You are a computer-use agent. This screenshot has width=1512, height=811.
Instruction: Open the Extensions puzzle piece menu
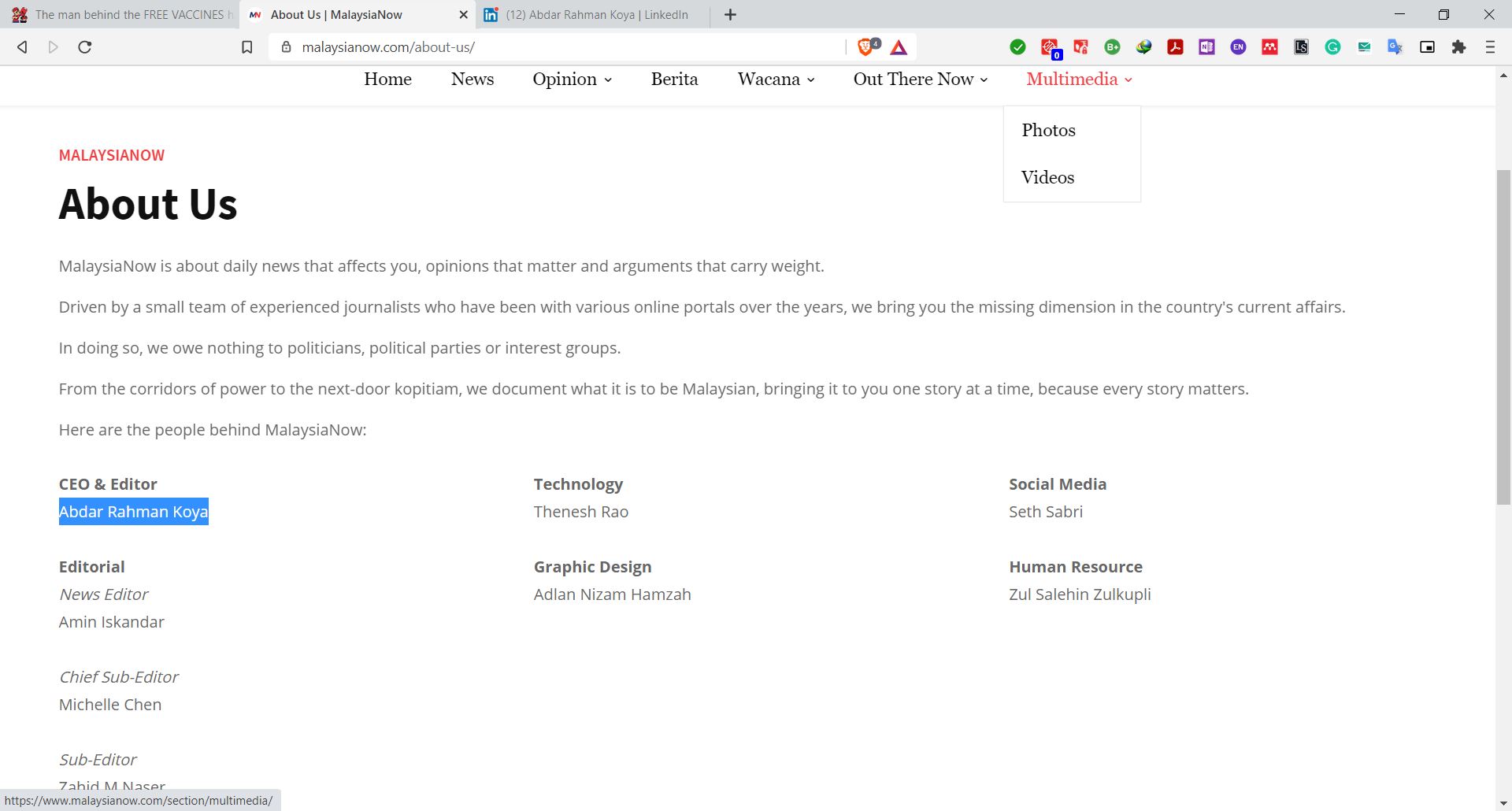click(1458, 47)
